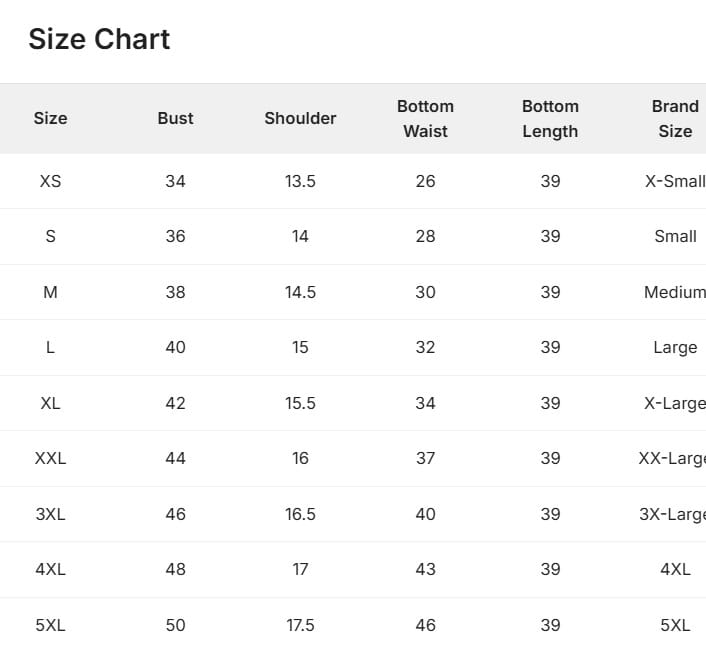The width and height of the screenshot is (706, 648).
Task: Select the bottom waist value 37 cell
Action: (x=425, y=458)
